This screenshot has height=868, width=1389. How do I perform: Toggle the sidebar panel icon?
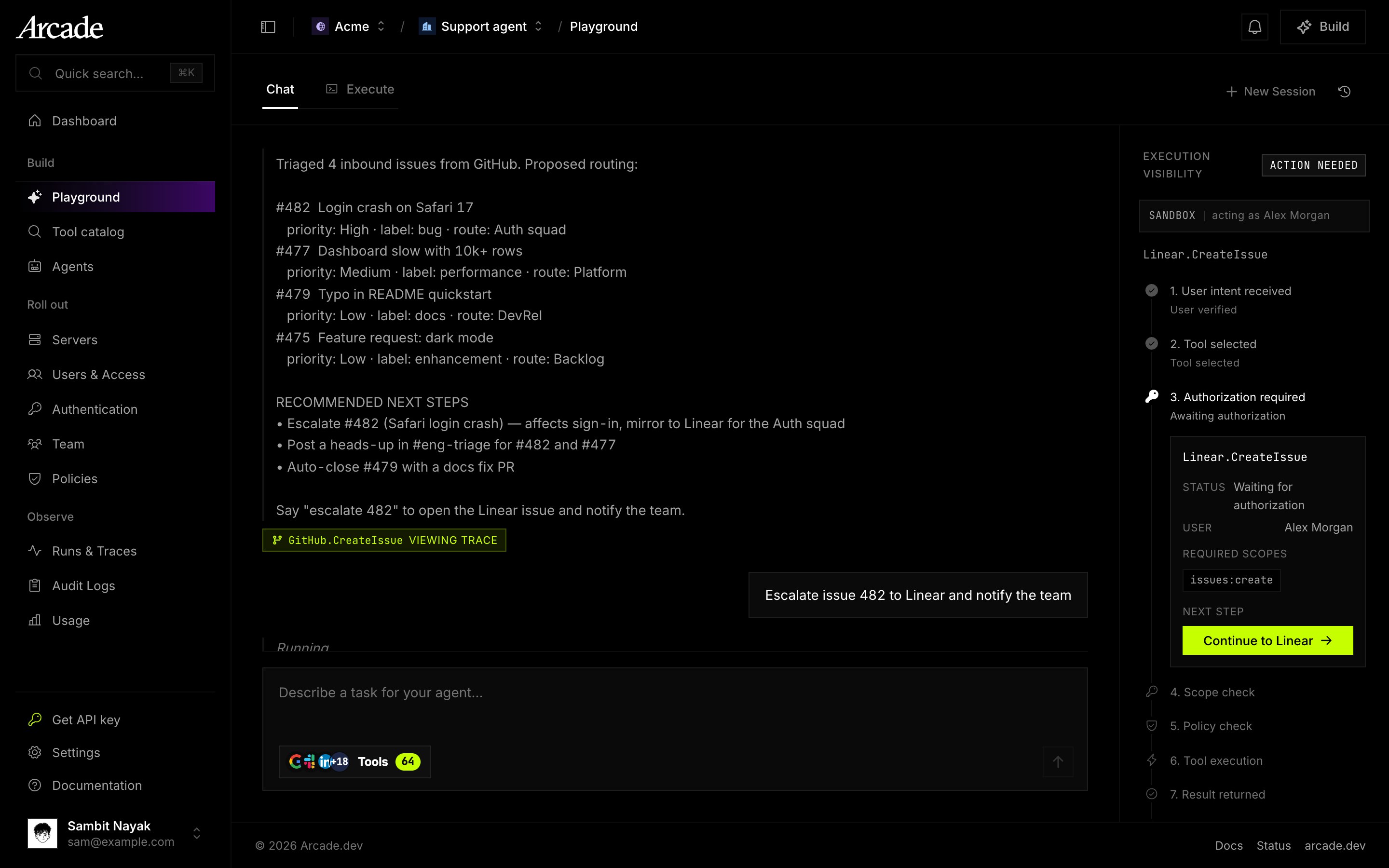click(268, 27)
